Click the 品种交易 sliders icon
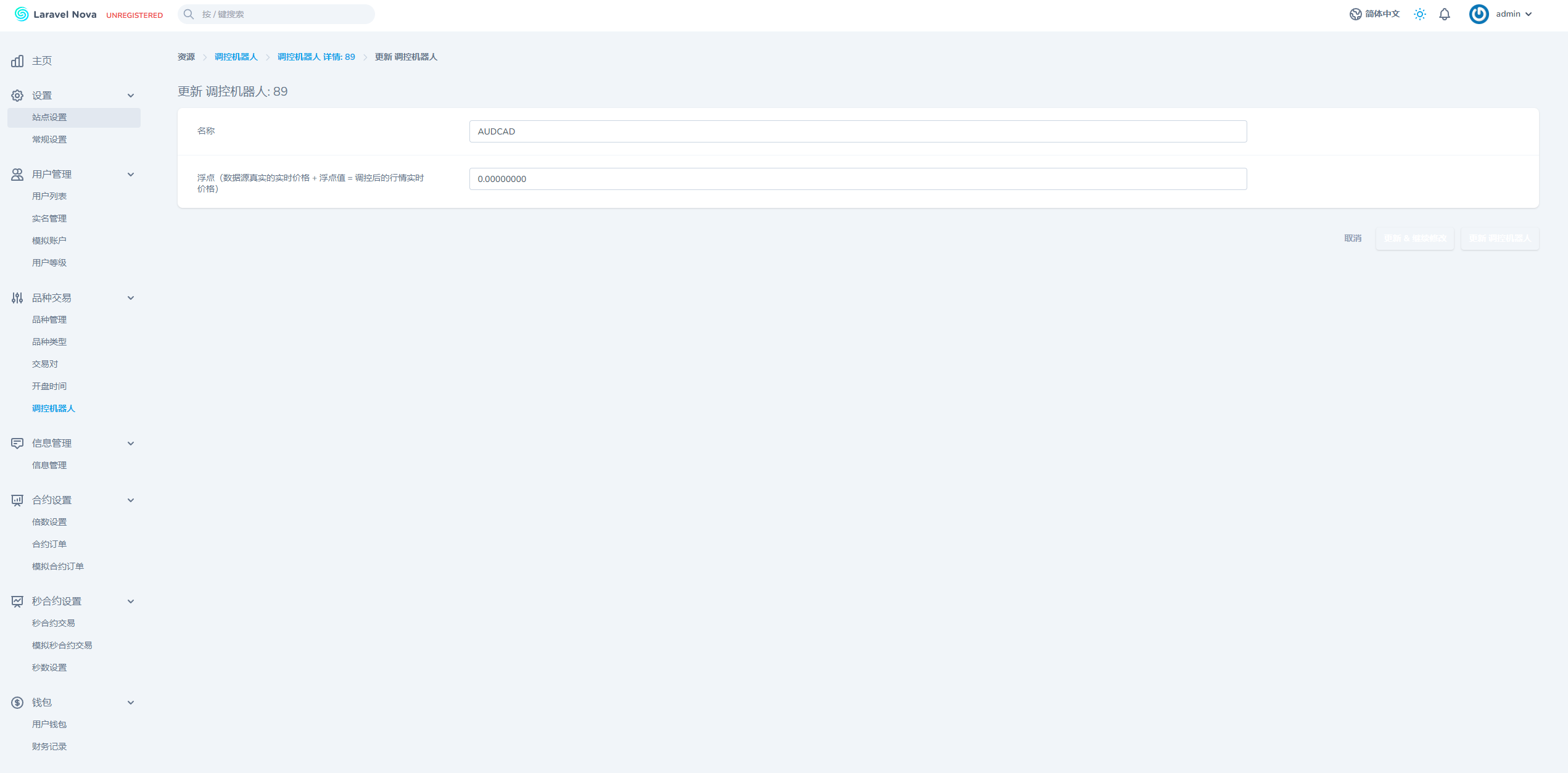This screenshot has width=1568, height=773. (x=17, y=298)
